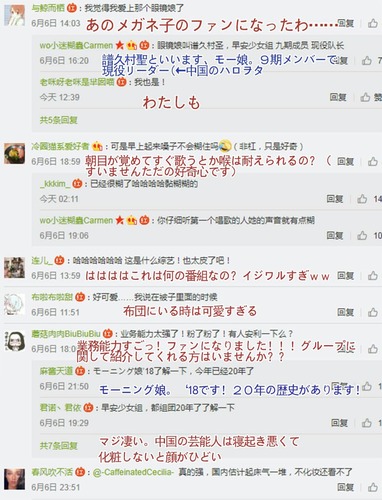
Task: Like wo小迷糊蟲Carmen's 16:20 reply
Action: tap(367, 60)
